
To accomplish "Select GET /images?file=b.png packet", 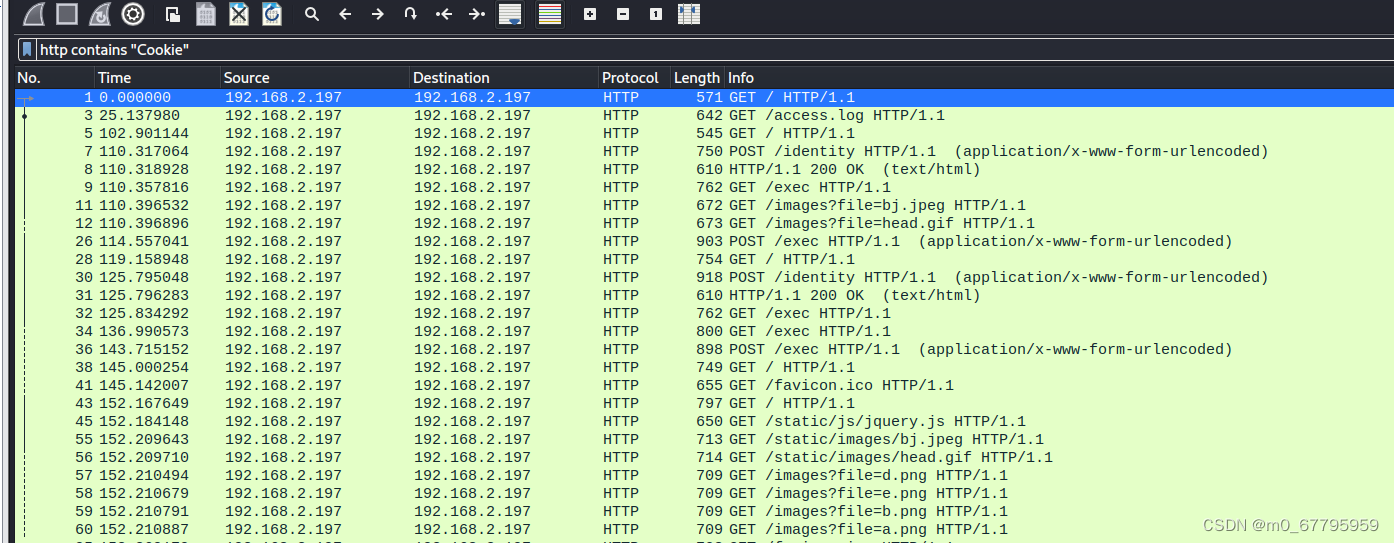I will (x=704, y=512).
